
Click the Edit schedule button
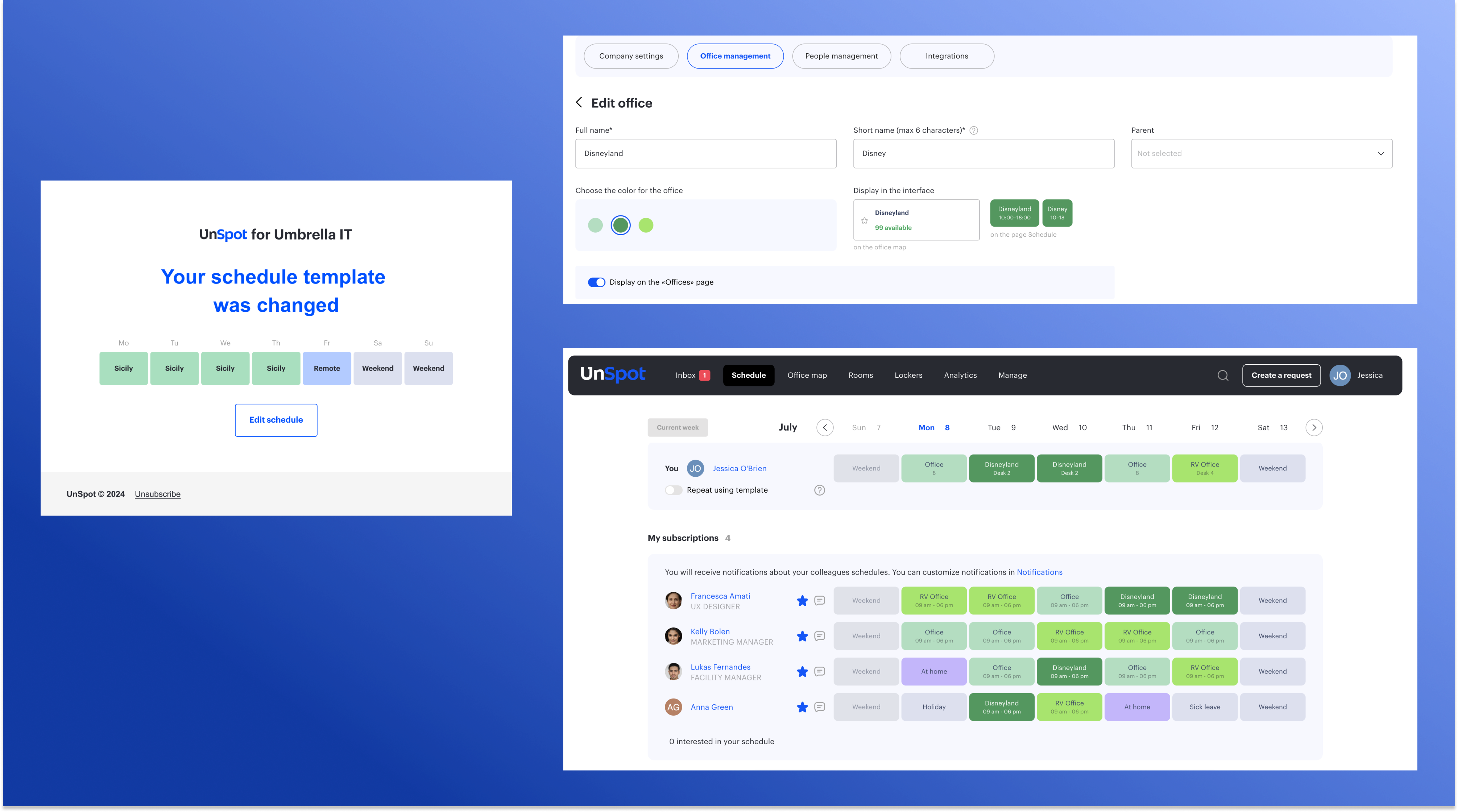pos(276,420)
